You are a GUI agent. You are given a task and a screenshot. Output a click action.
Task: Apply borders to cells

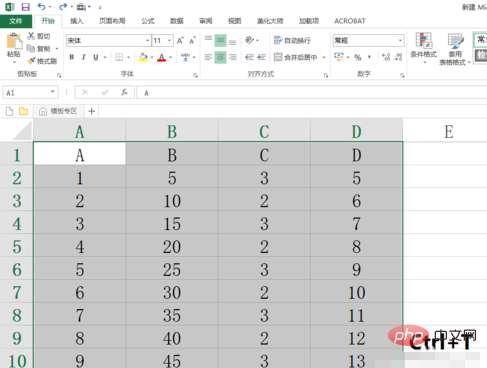(119, 57)
